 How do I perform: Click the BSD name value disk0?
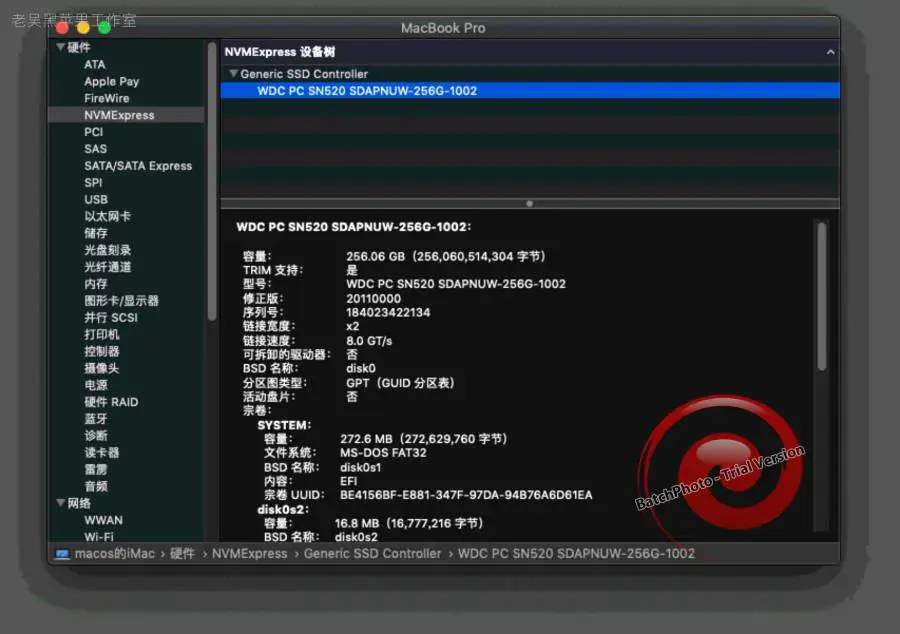(x=361, y=368)
